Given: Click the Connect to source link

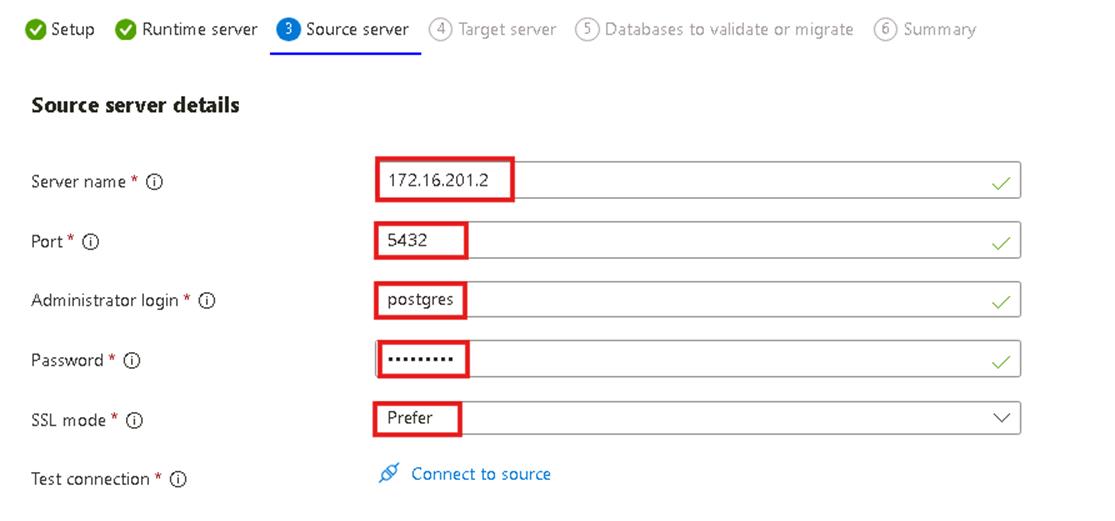Looking at the screenshot, I should (x=480, y=474).
